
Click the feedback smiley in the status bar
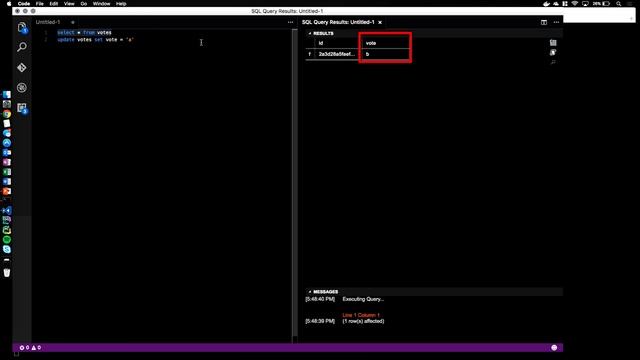tap(554, 348)
